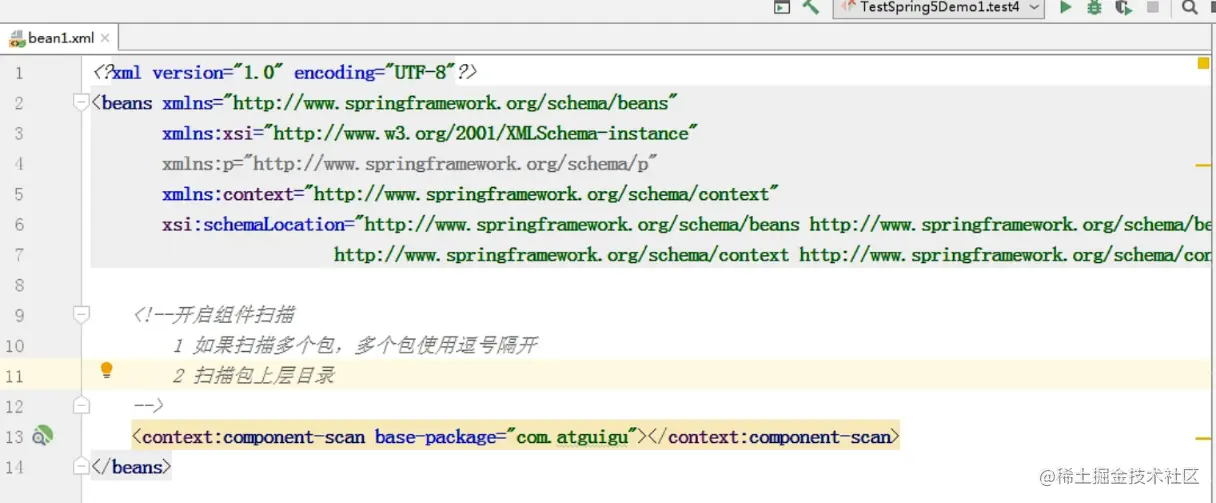Viewport: 1216px width, 503px height.
Task: Click the terminal window icon in toolbar
Action: [x=782, y=7]
